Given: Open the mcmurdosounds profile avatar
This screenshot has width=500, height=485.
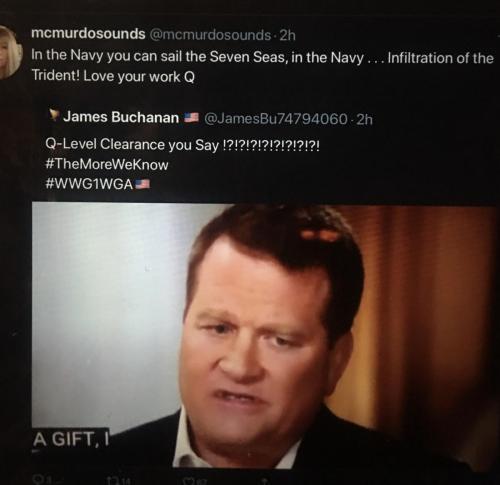Looking at the screenshot, I should click(9, 52).
